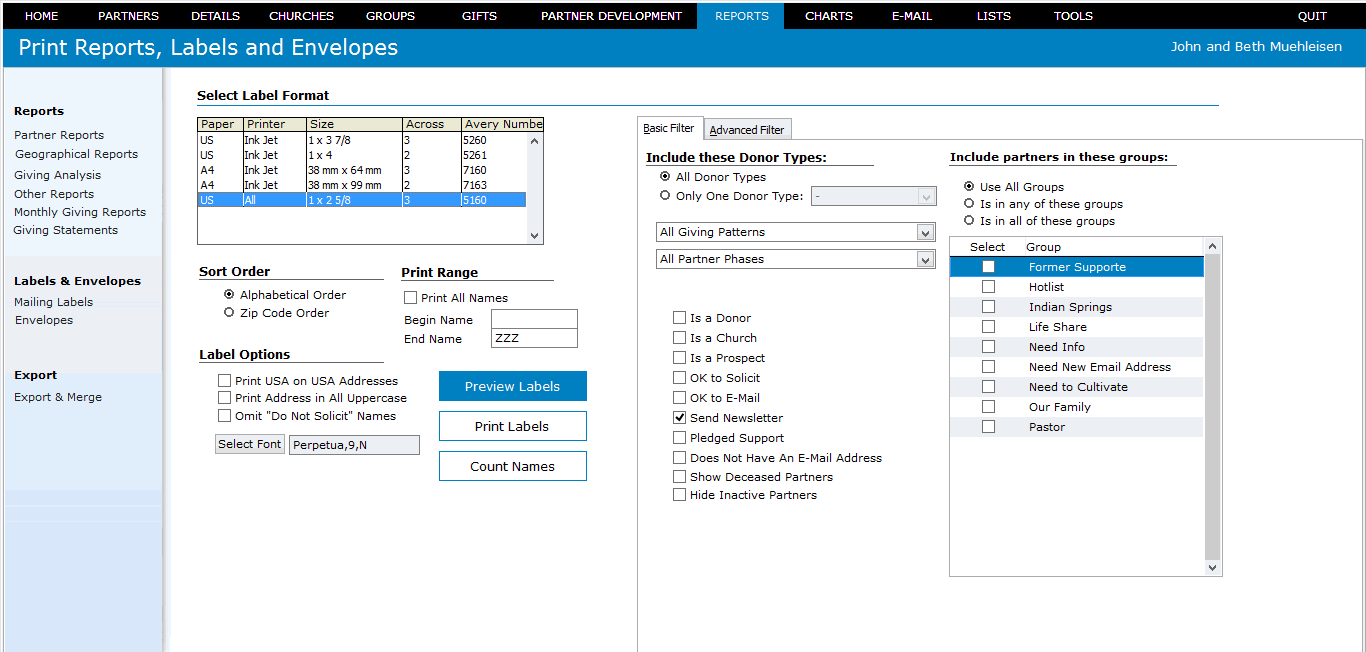
Task: Select the Avery 7163 label format row
Action: 362,185
